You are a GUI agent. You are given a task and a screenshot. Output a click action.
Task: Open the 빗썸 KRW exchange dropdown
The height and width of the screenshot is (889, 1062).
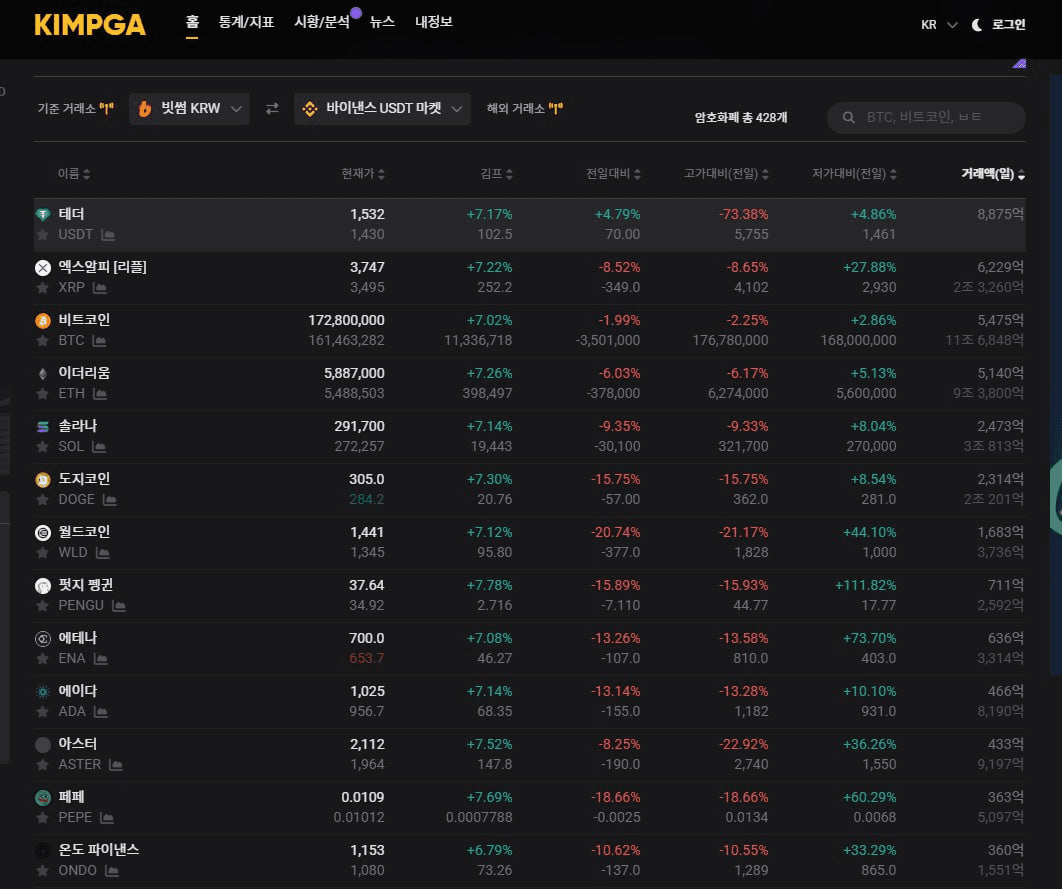coord(189,109)
